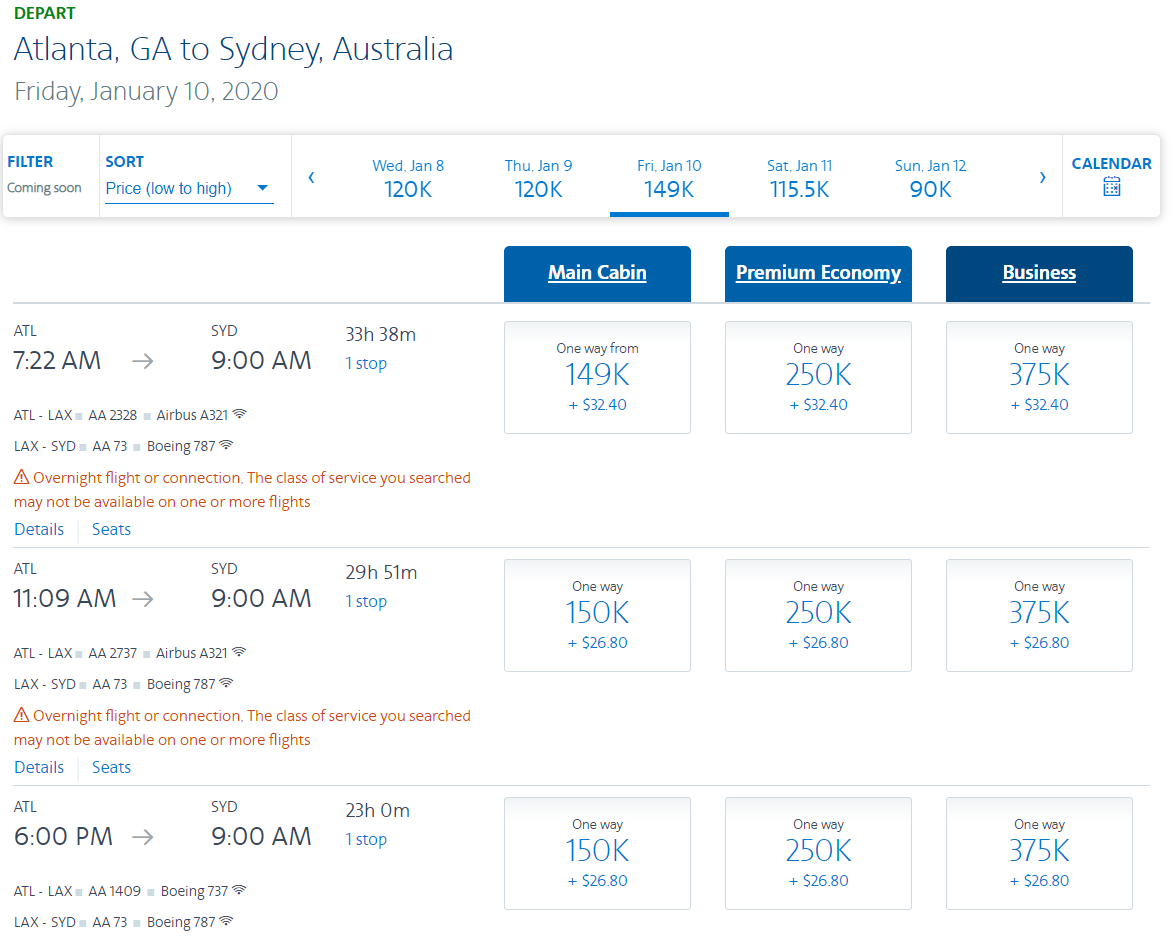The width and height of the screenshot is (1176, 944).
Task: Sort by Main Cabin column header
Action: (597, 273)
